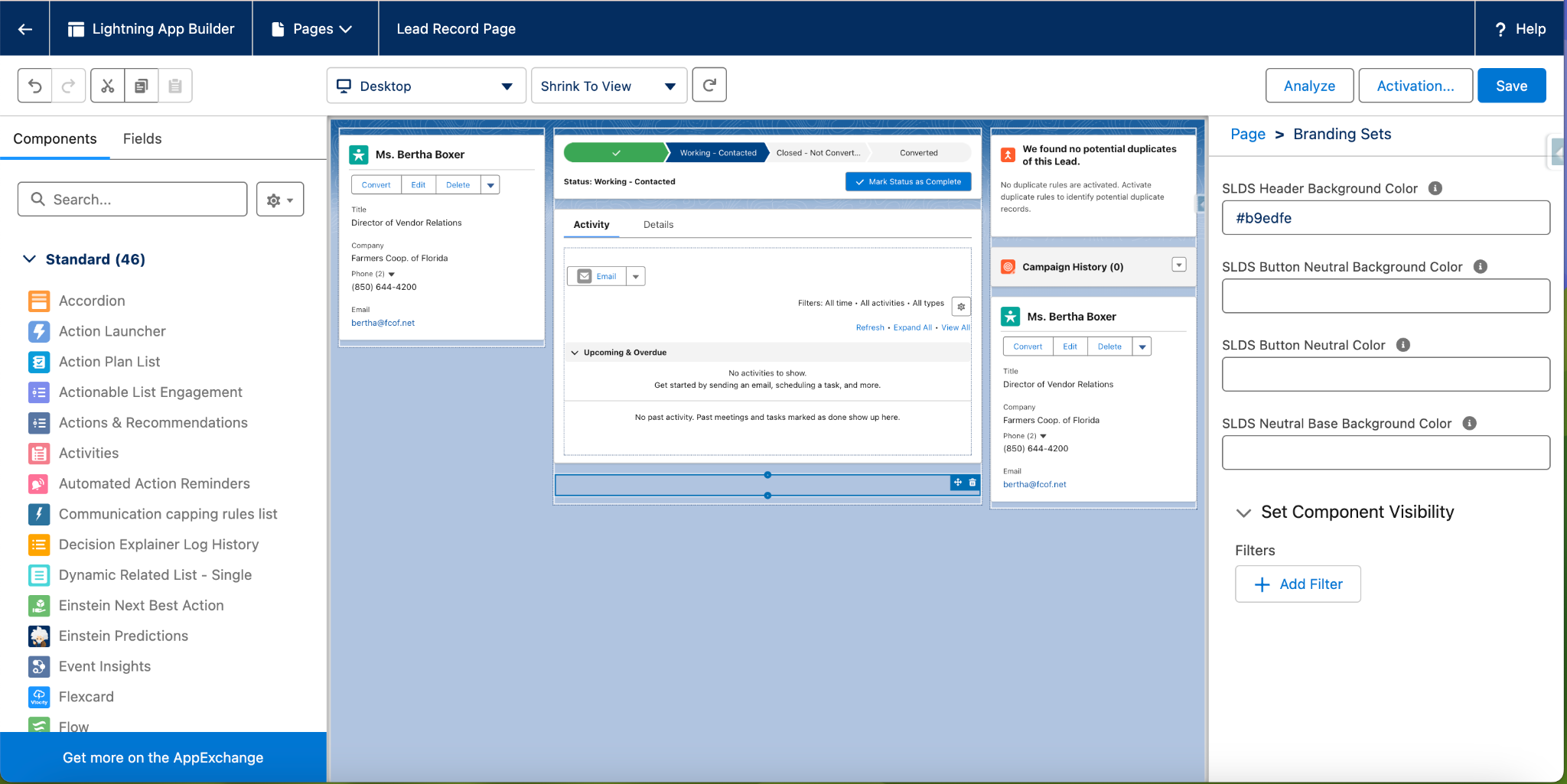Click the Converted path stage
1567x784 pixels.
(x=919, y=153)
